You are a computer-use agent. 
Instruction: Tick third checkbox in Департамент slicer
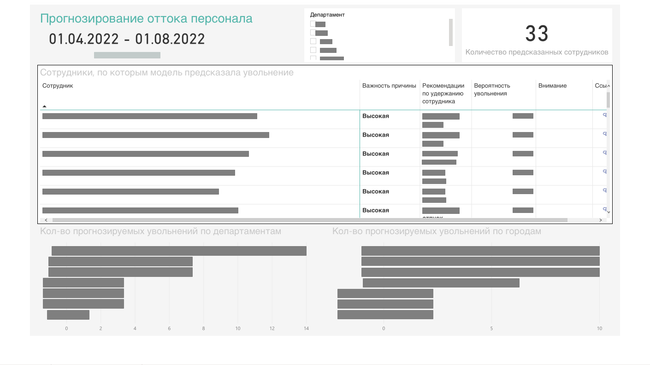[x=313, y=41]
